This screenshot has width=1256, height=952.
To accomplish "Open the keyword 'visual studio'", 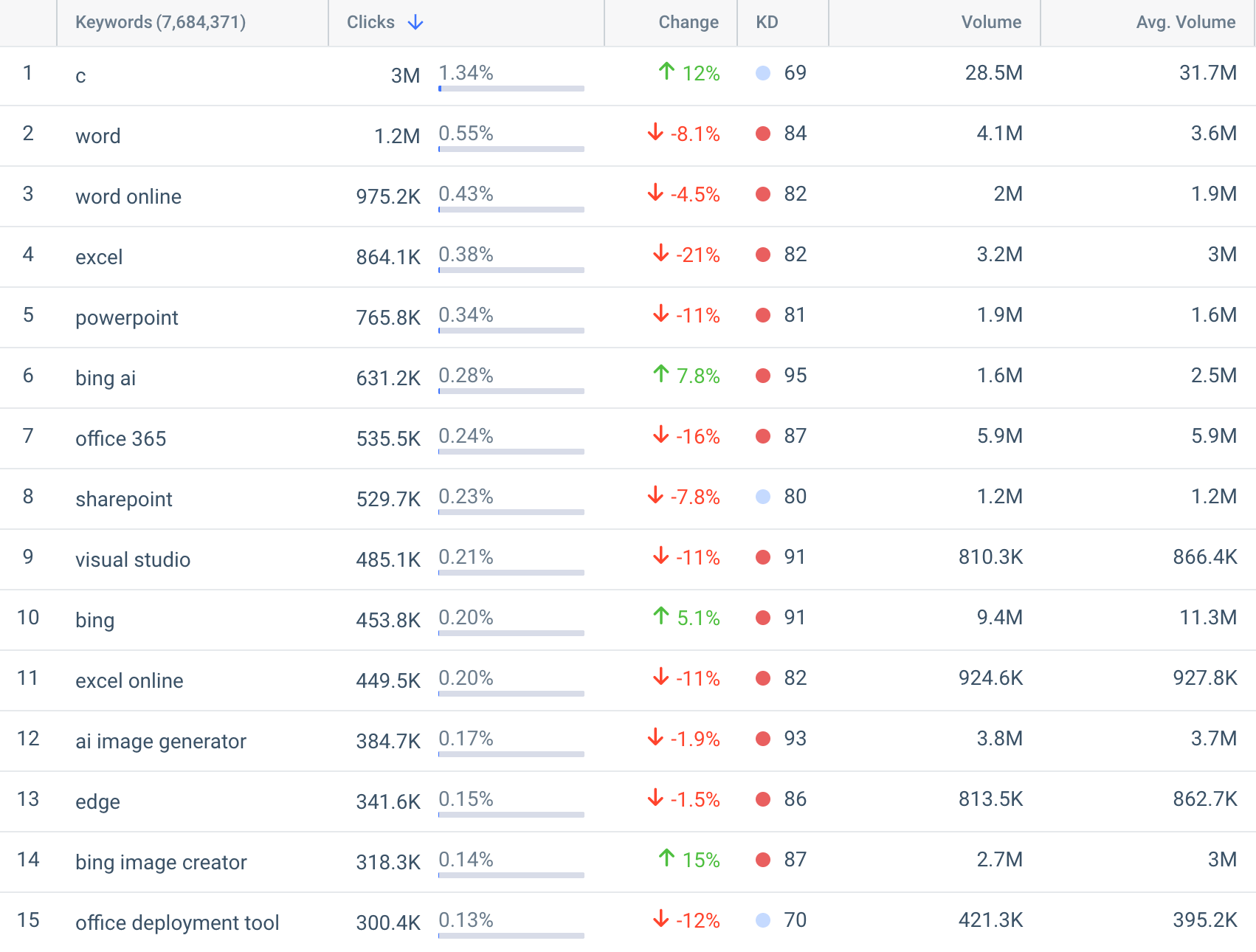I will pyautogui.click(x=133, y=559).
